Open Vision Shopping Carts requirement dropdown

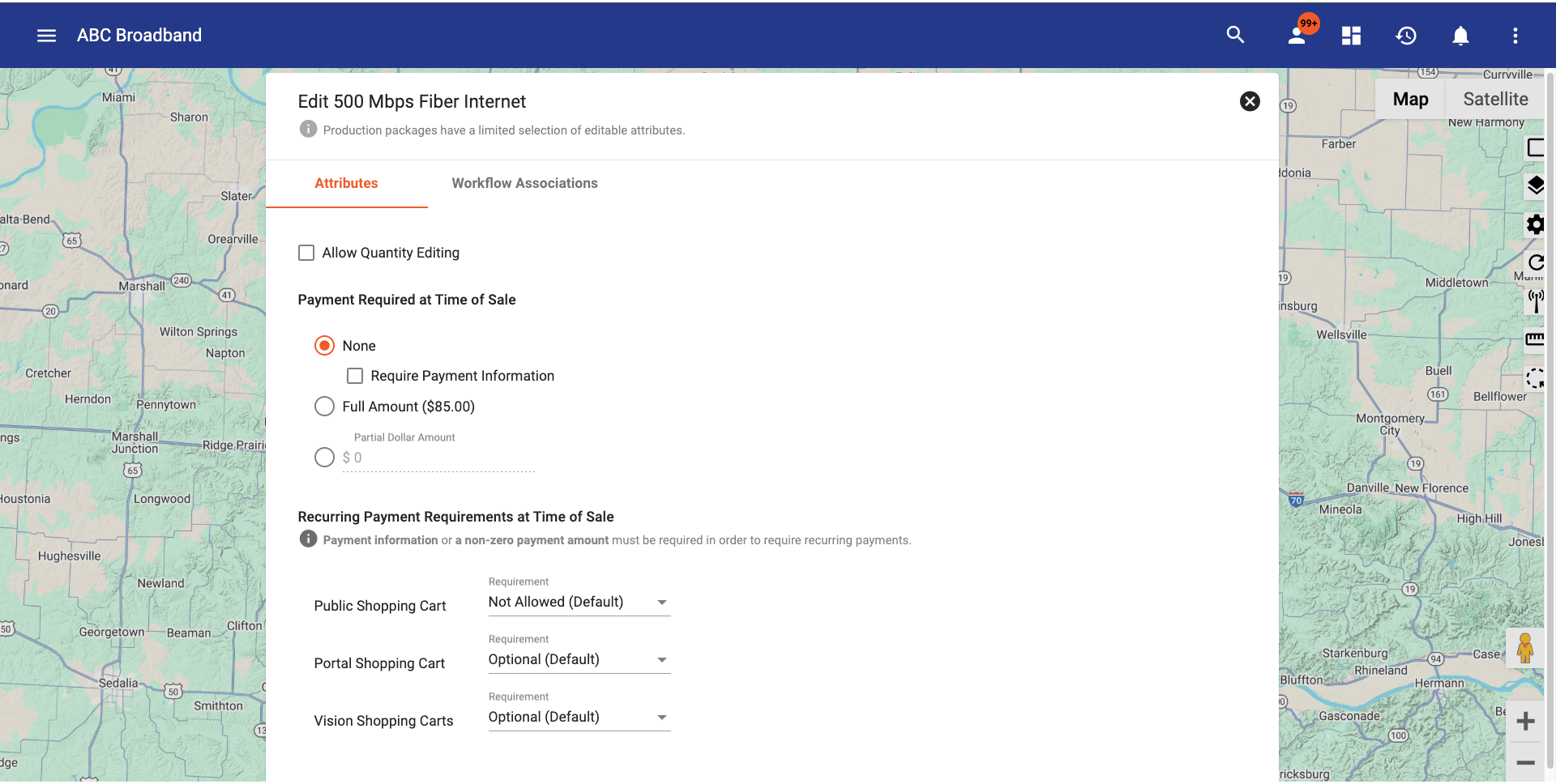(579, 717)
